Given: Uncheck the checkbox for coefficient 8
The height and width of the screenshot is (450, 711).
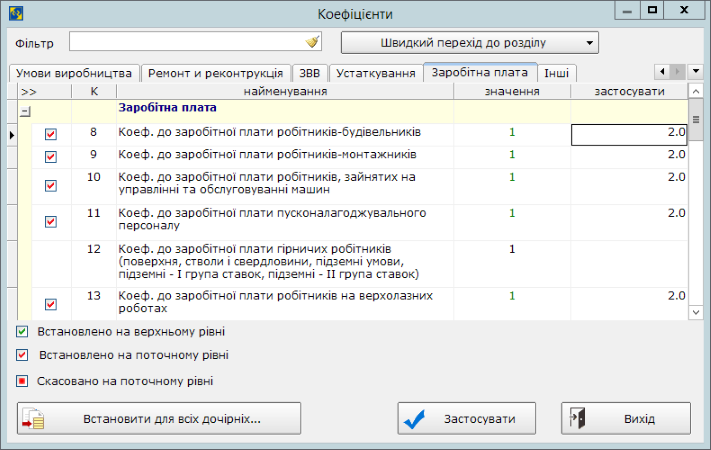Looking at the screenshot, I should tap(51, 134).
